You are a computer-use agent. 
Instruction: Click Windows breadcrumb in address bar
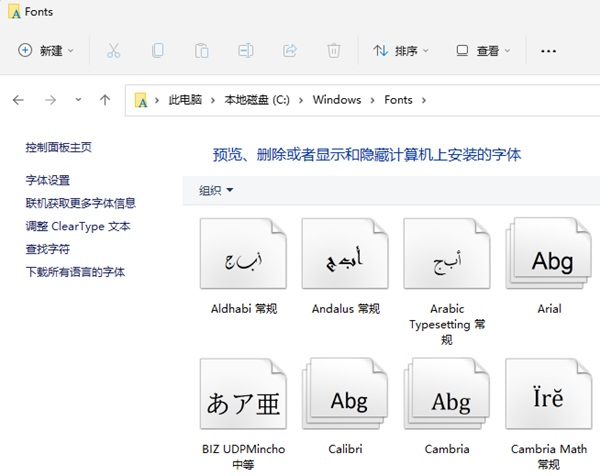[337, 100]
